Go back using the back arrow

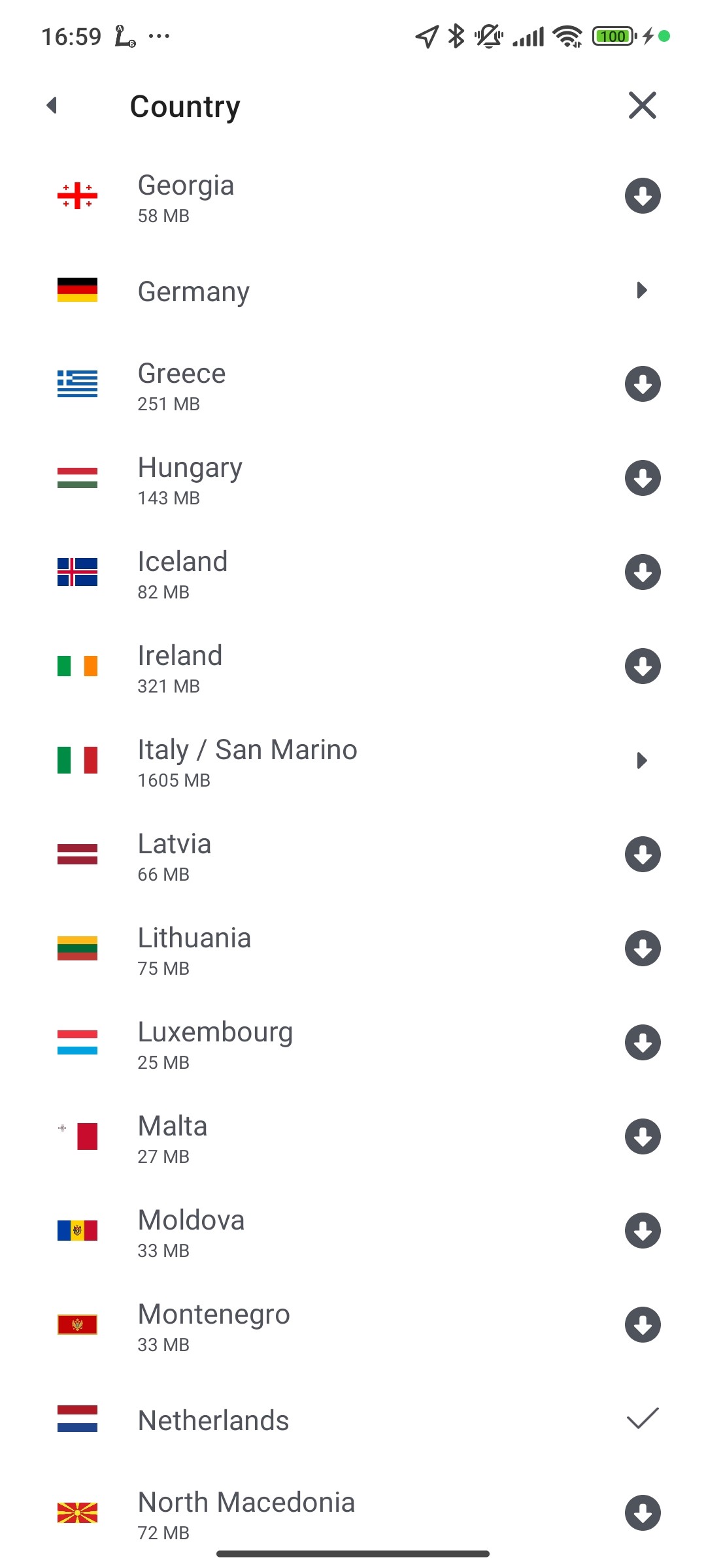(x=52, y=105)
